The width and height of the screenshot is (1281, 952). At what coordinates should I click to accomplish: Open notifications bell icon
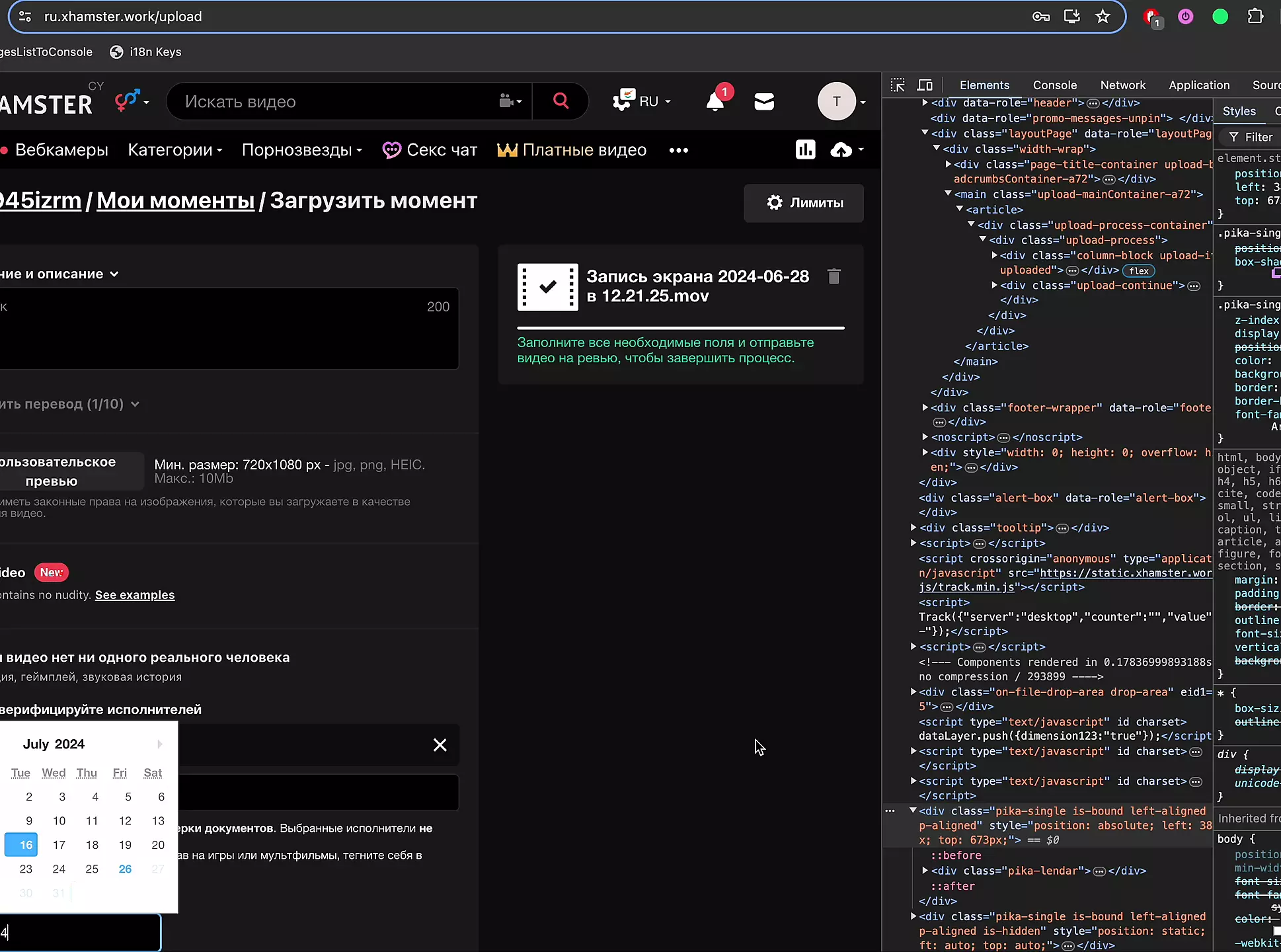click(x=715, y=102)
